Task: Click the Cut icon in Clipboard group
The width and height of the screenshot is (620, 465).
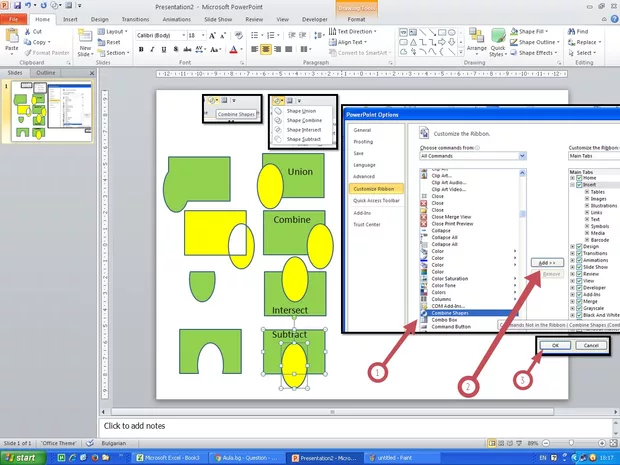Action: point(36,31)
